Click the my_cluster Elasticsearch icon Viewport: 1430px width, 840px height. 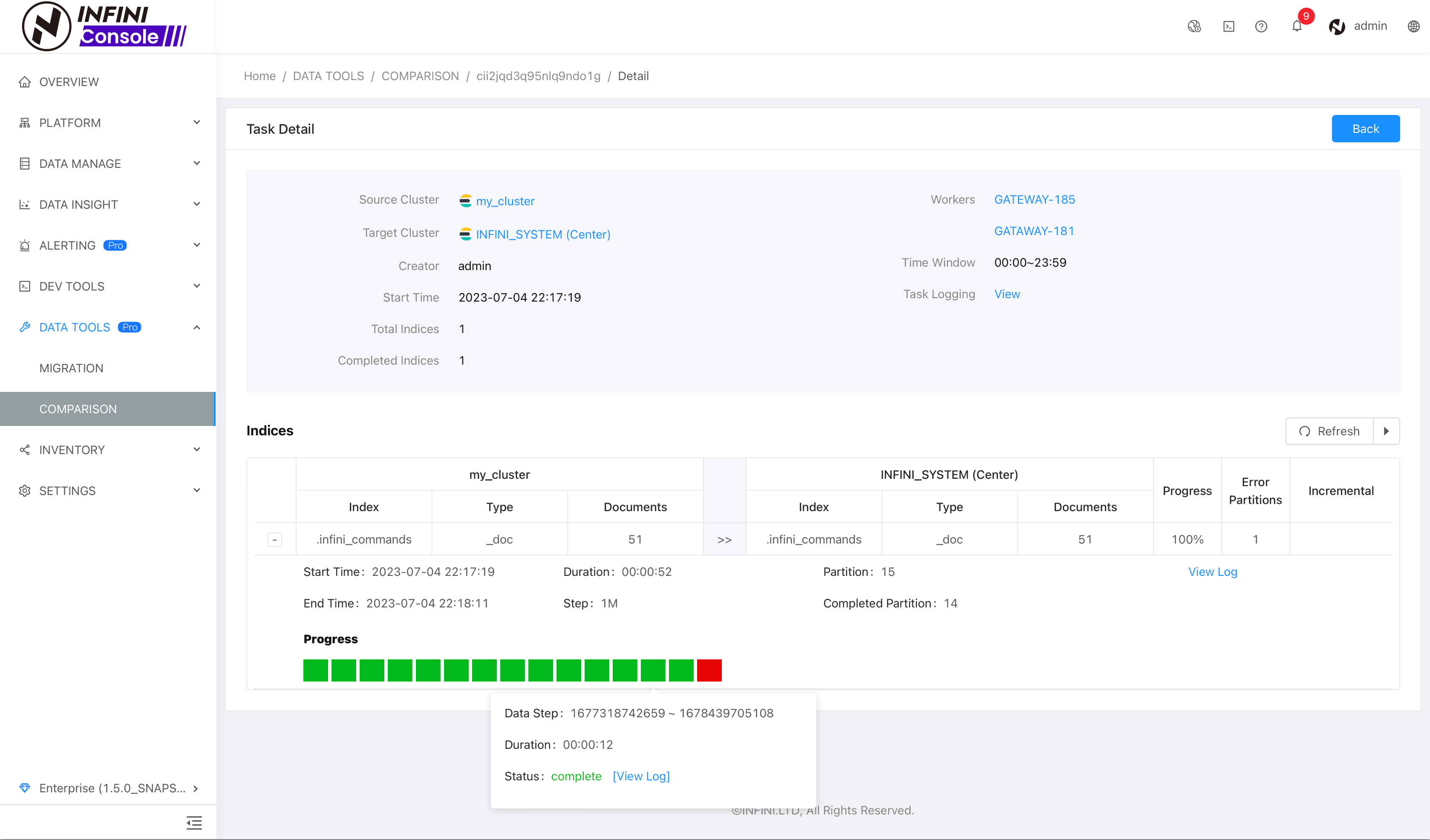pyautogui.click(x=465, y=201)
